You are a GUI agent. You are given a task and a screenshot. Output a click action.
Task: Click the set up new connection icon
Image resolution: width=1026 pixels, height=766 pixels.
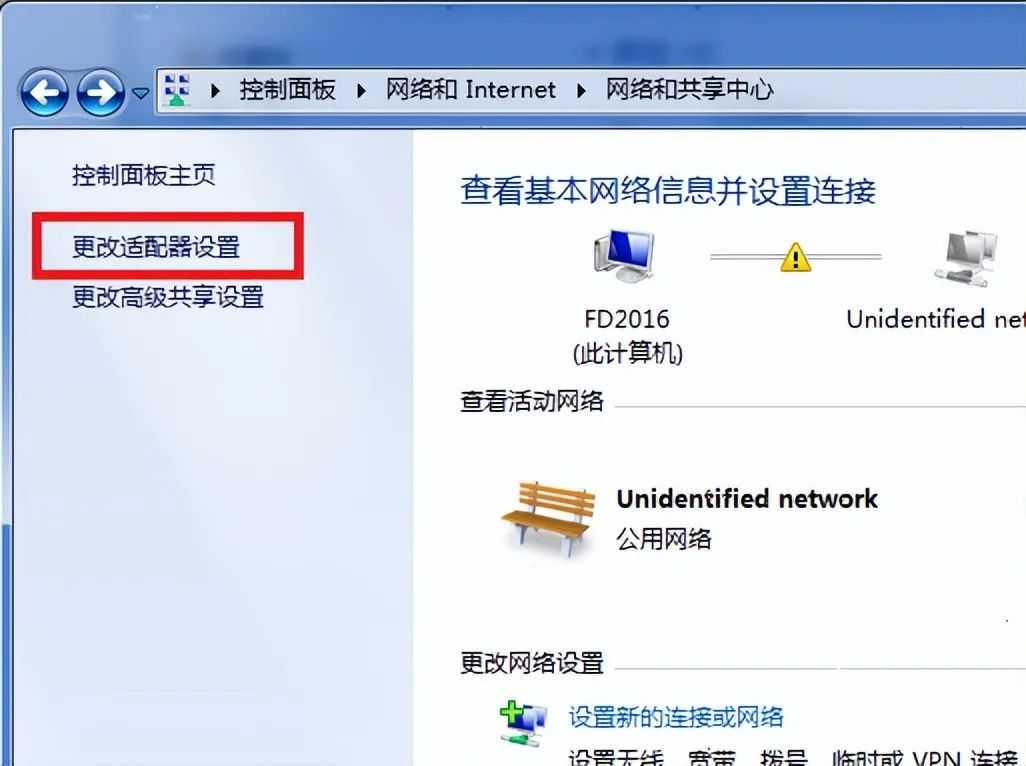coord(523,723)
